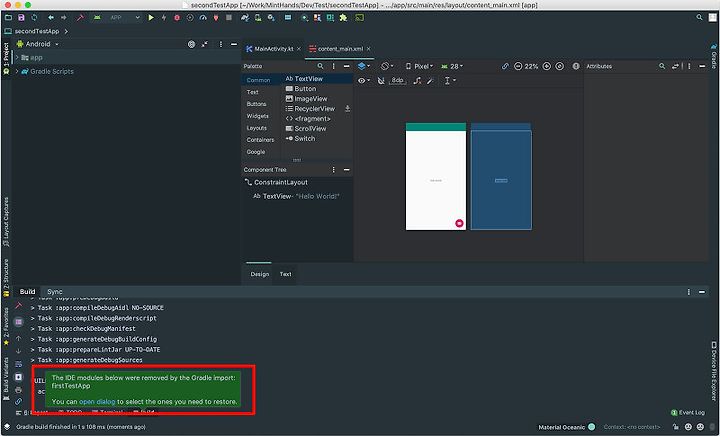The height and width of the screenshot is (436, 720).
Task: Click the red Debug app icon
Action: pos(177,17)
